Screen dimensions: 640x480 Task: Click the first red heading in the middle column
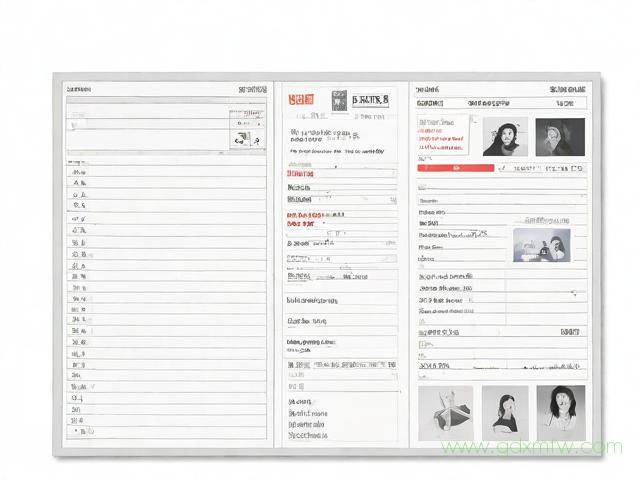point(300,173)
